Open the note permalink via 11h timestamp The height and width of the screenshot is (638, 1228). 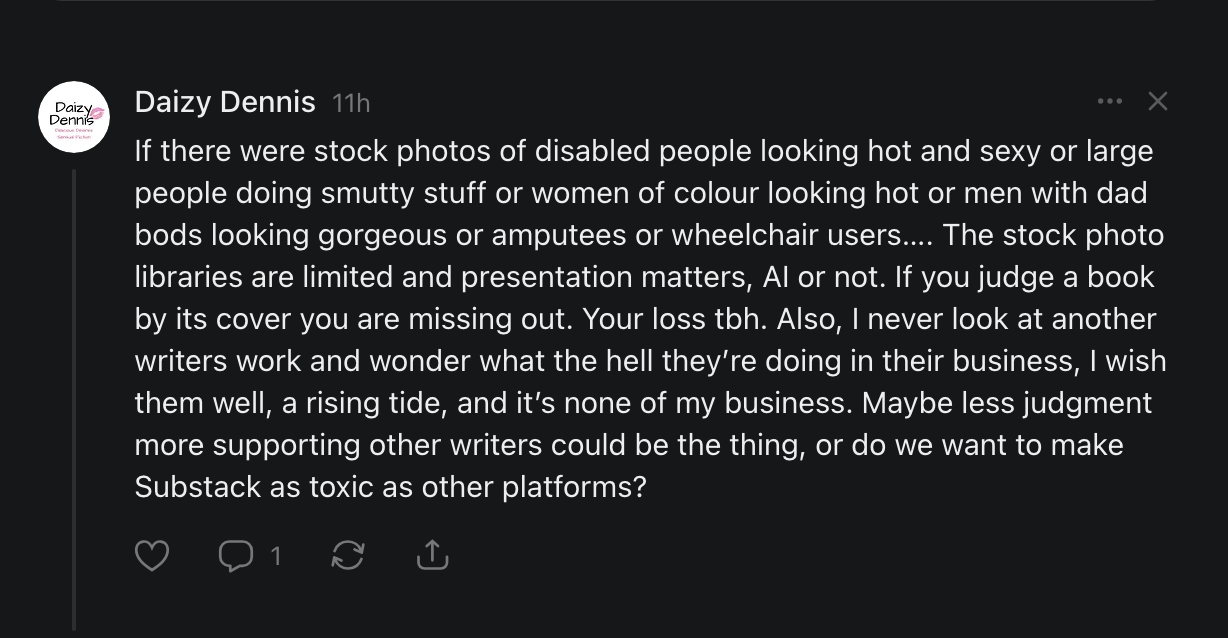[350, 103]
